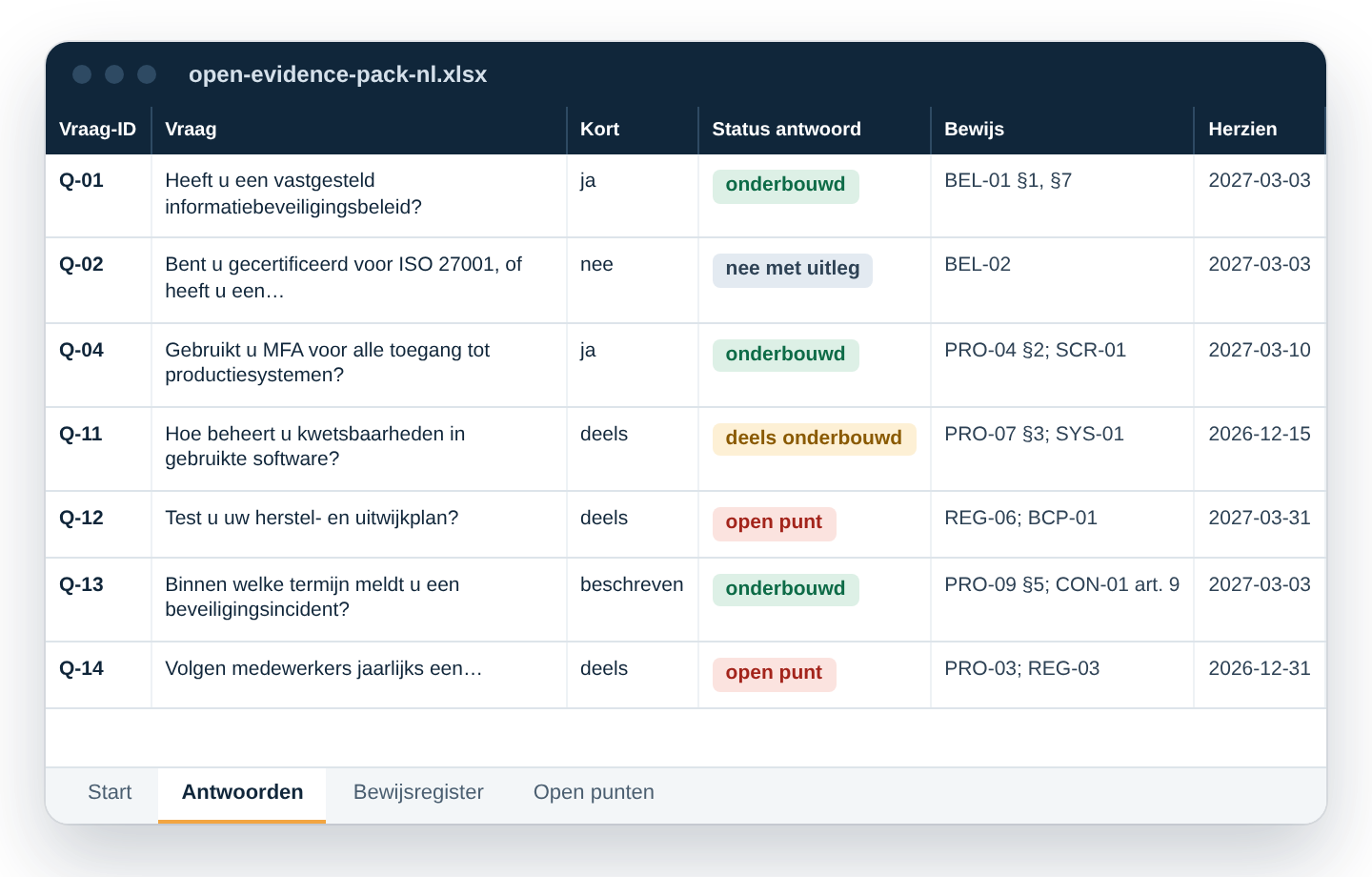Screen dimensions: 1372x877
Task: Click the Q-13 ID cell
Action: (x=98, y=600)
